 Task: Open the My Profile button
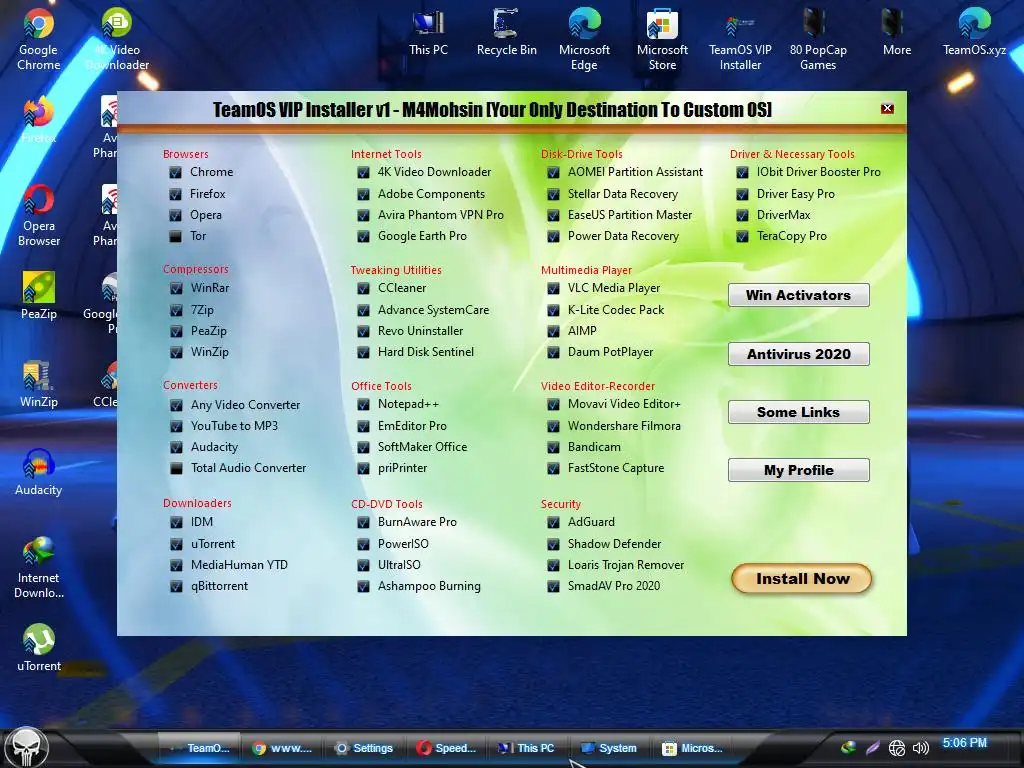[x=798, y=470]
